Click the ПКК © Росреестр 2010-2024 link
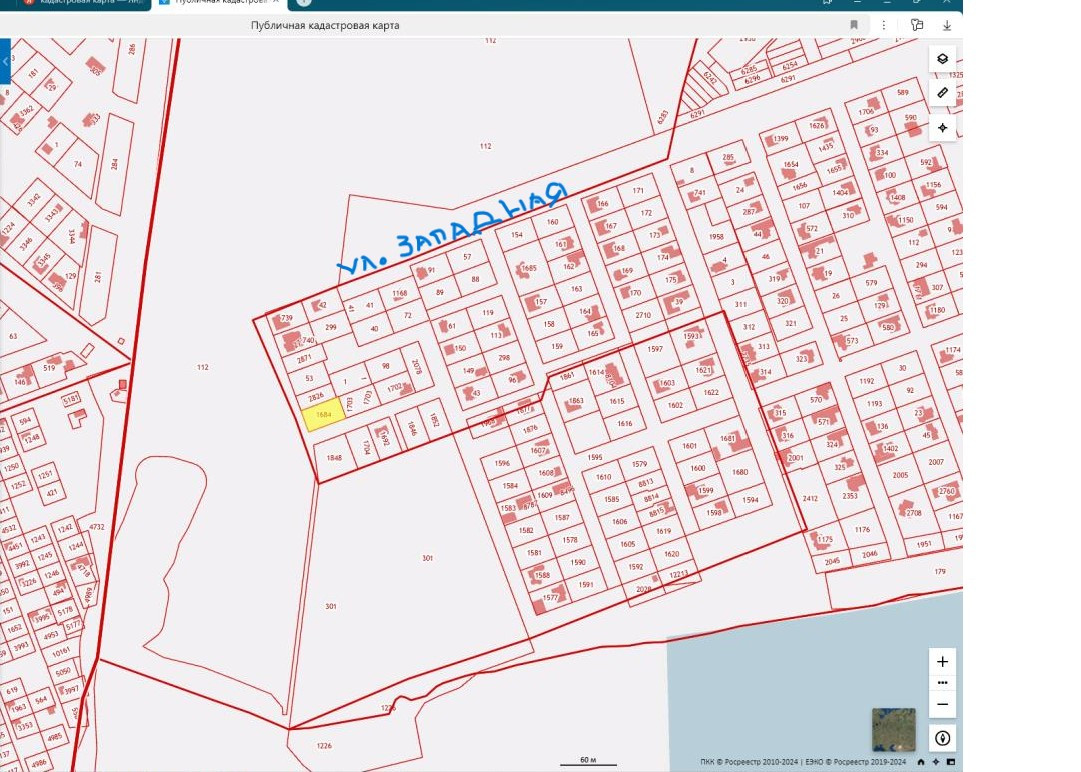1081x772 pixels. tap(749, 762)
